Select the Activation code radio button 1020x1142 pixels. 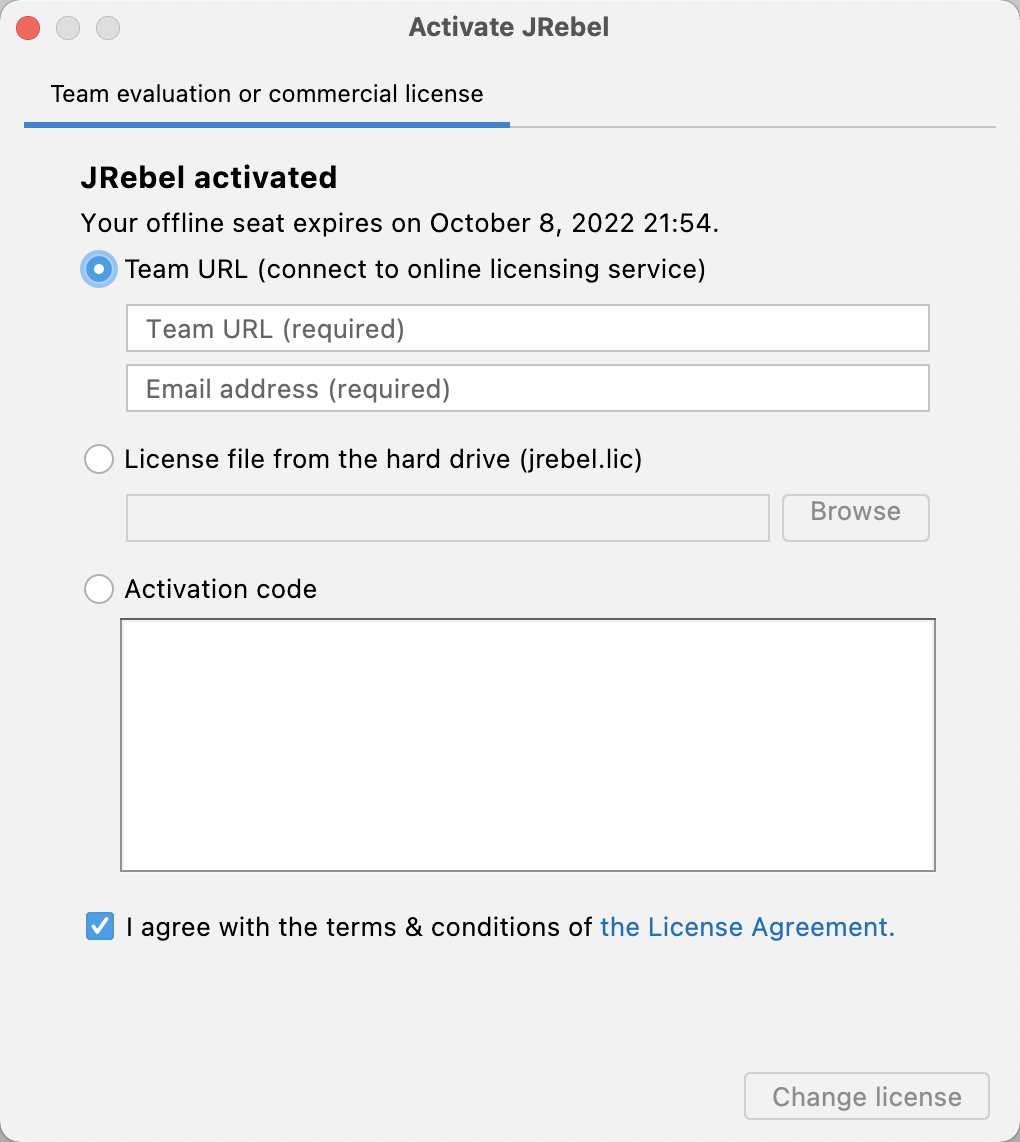point(99,589)
